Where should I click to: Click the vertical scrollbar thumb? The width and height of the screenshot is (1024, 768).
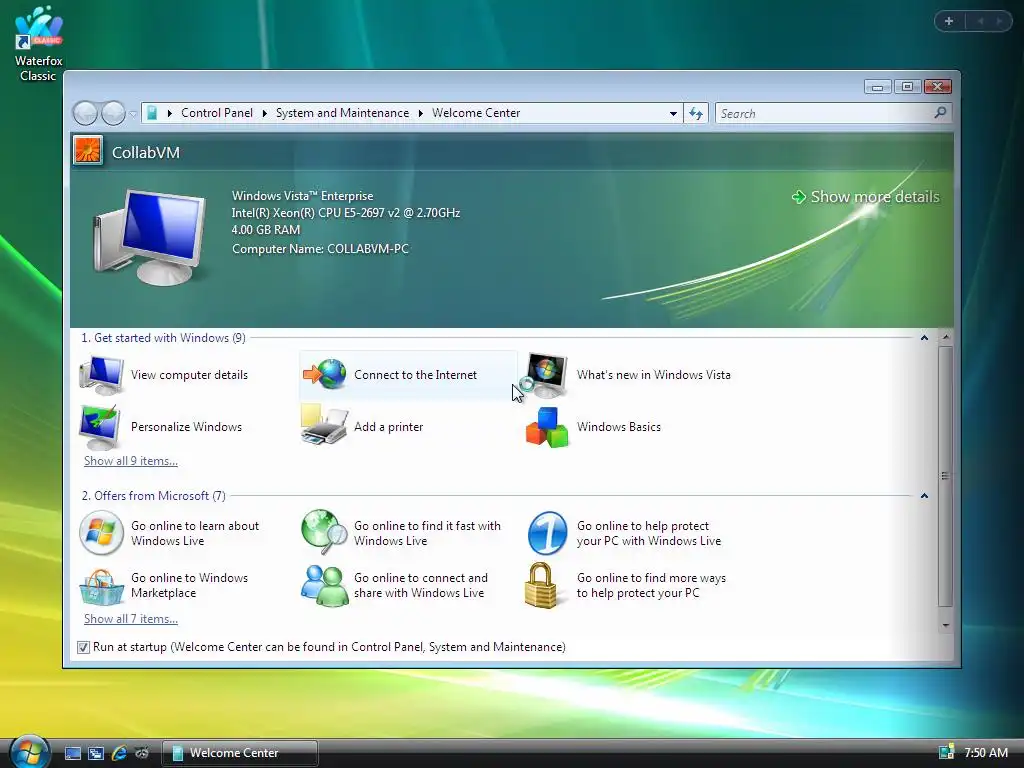click(x=946, y=476)
